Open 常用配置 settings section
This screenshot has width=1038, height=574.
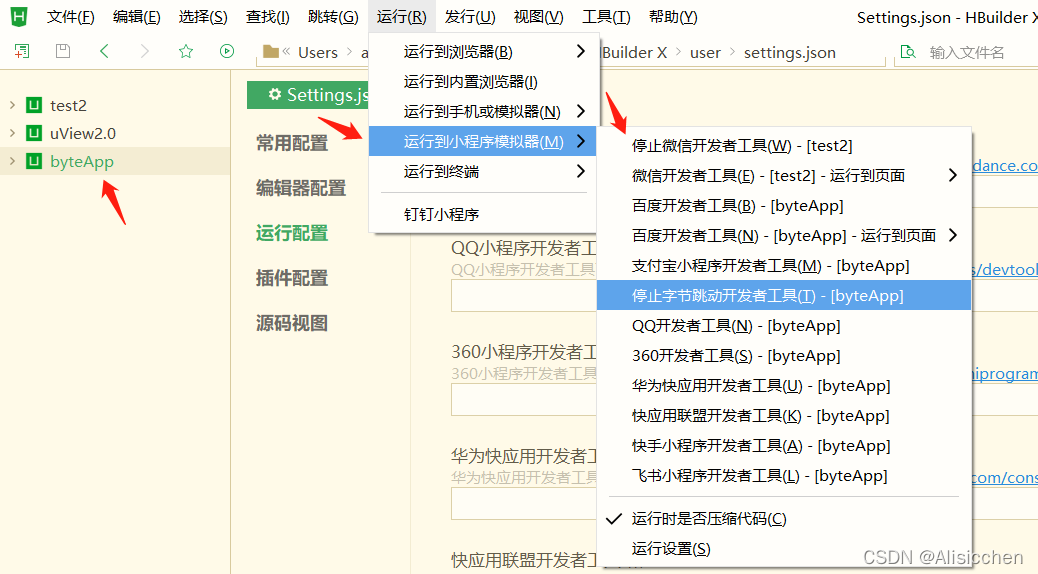(x=292, y=143)
